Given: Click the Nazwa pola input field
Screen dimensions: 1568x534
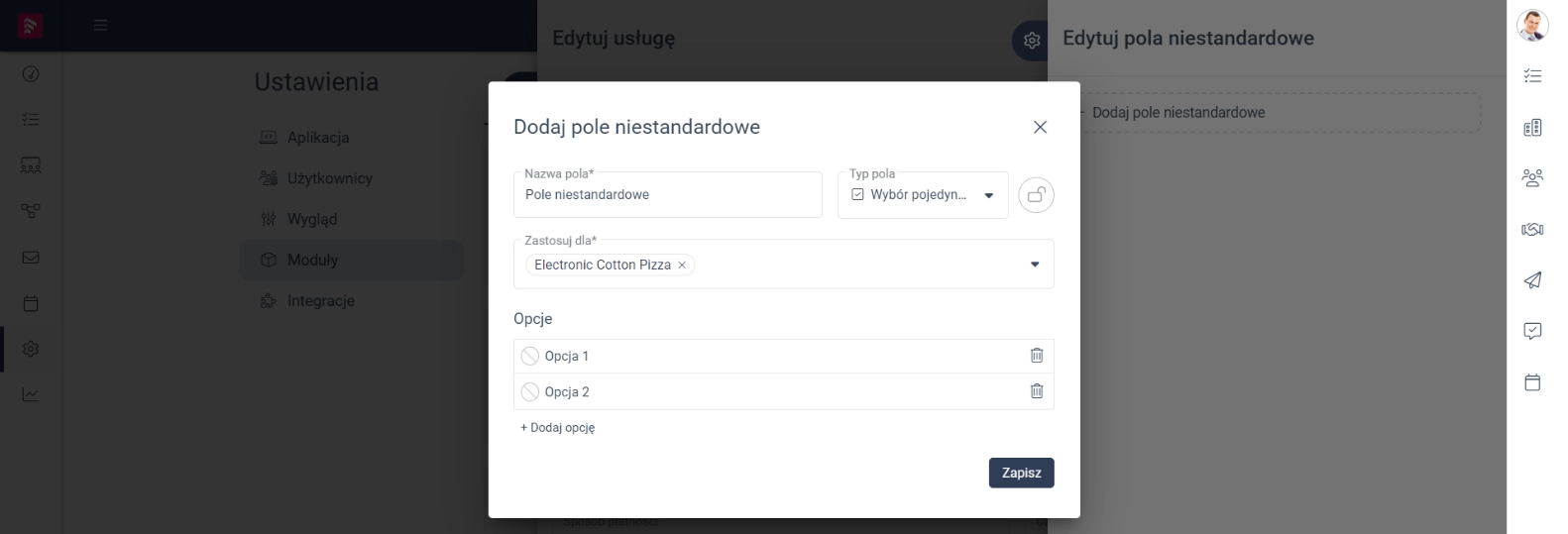Looking at the screenshot, I should click(x=668, y=194).
